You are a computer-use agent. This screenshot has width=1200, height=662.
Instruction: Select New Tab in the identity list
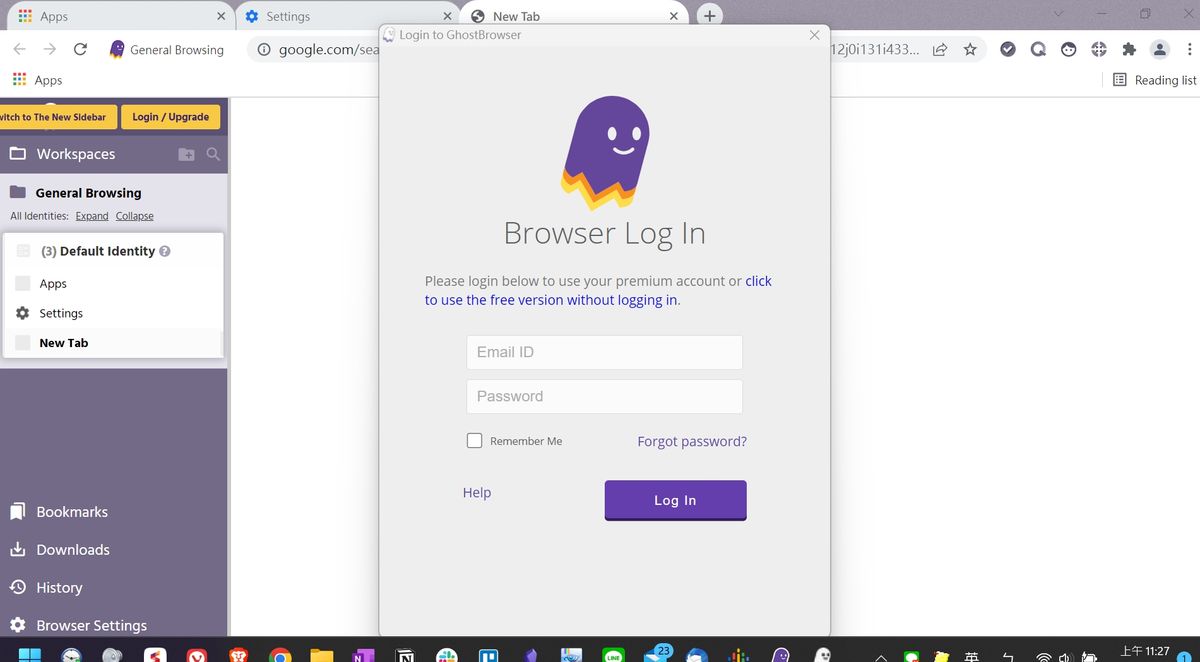click(64, 343)
